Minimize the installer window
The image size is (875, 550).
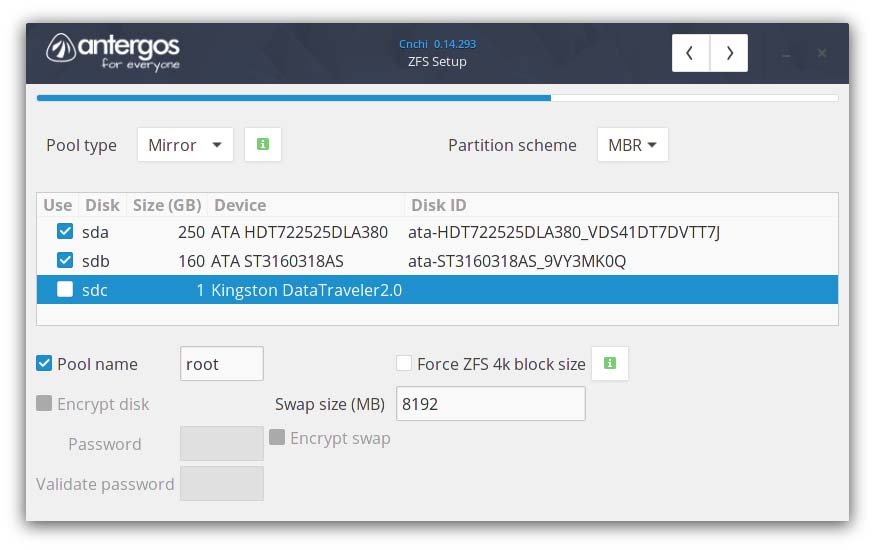coord(786,54)
